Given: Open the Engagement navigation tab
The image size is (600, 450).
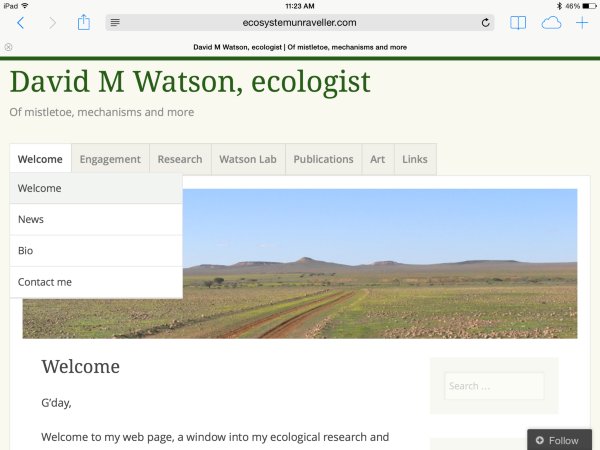Looking at the screenshot, I should pos(110,159).
